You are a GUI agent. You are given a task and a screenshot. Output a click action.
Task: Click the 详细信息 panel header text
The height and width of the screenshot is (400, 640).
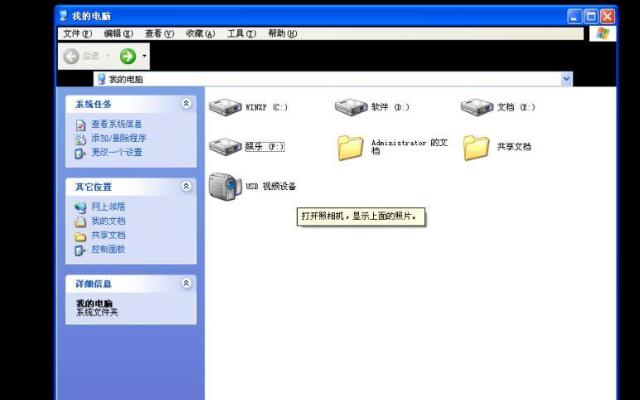click(93, 284)
